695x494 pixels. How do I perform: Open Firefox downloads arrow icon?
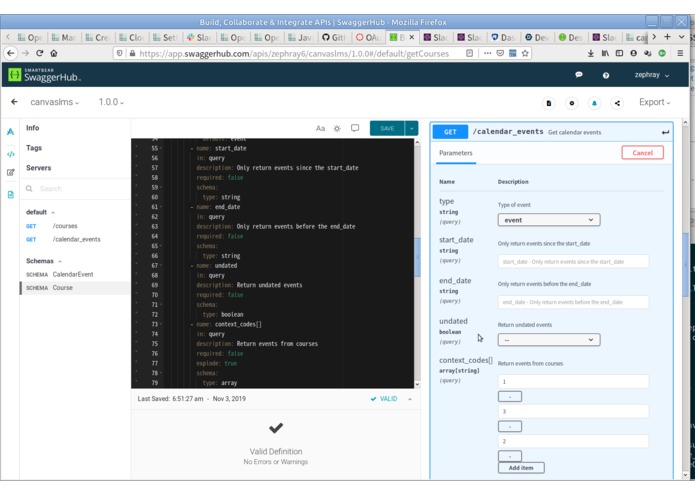point(591,53)
